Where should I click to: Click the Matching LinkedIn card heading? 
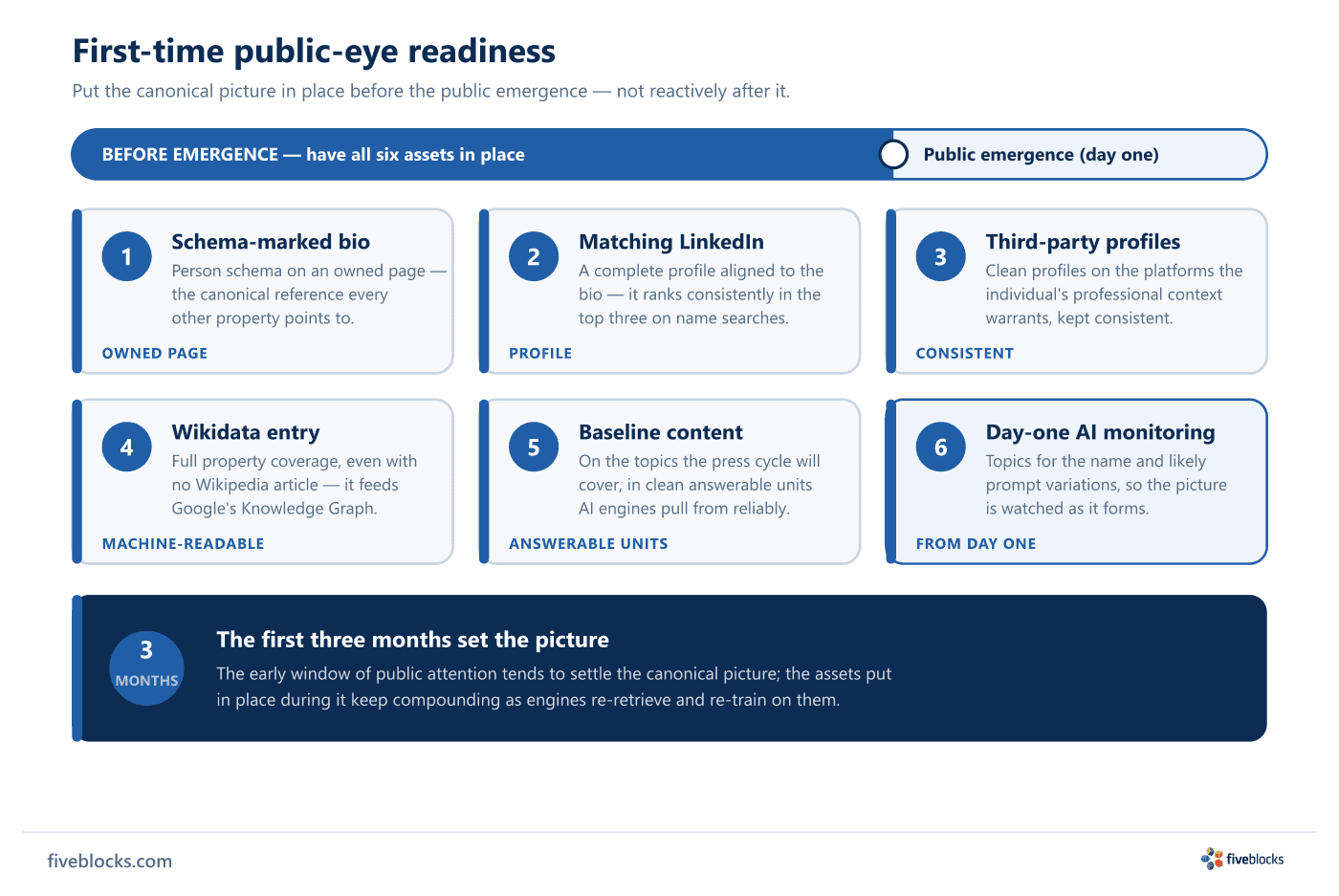pyautogui.click(x=671, y=242)
